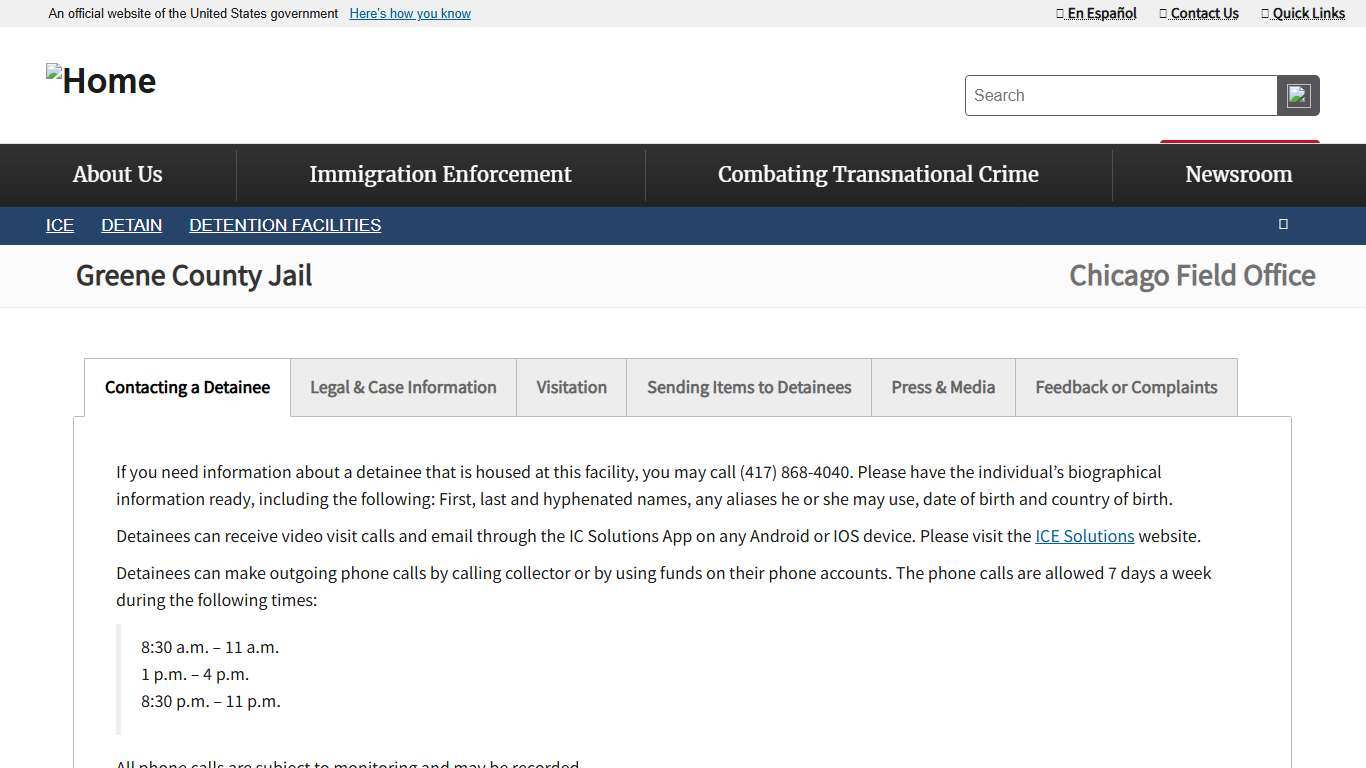This screenshot has width=1366, height=768.
Task: Open the Immigration Enforcement menu
Action: point(440,174)
